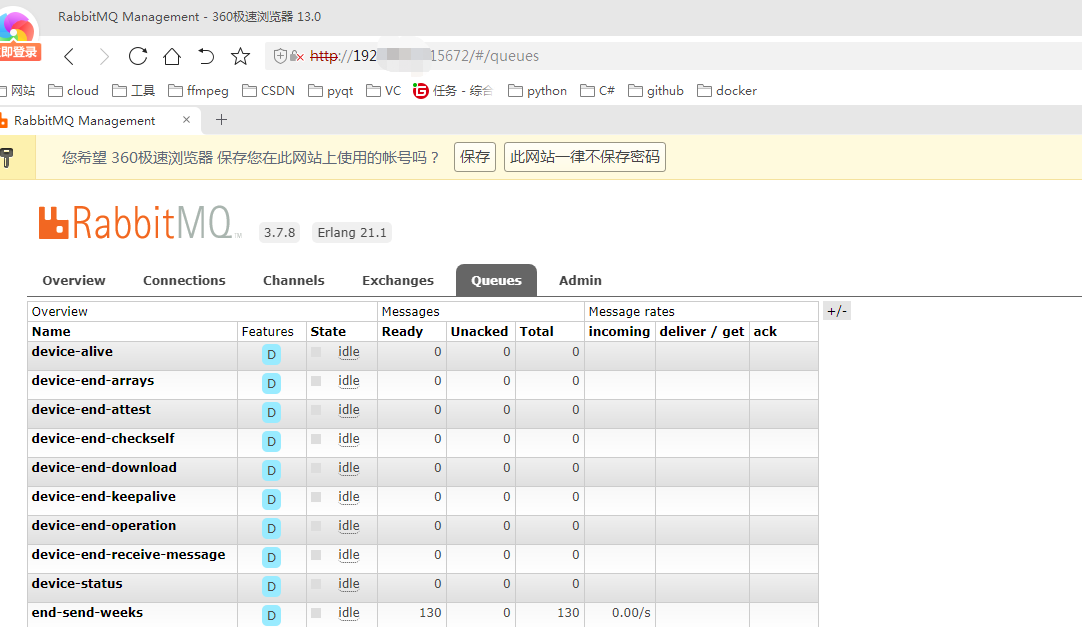Open the pyqt bookmarks folder
1082x627 pixels.
[331, 90]
